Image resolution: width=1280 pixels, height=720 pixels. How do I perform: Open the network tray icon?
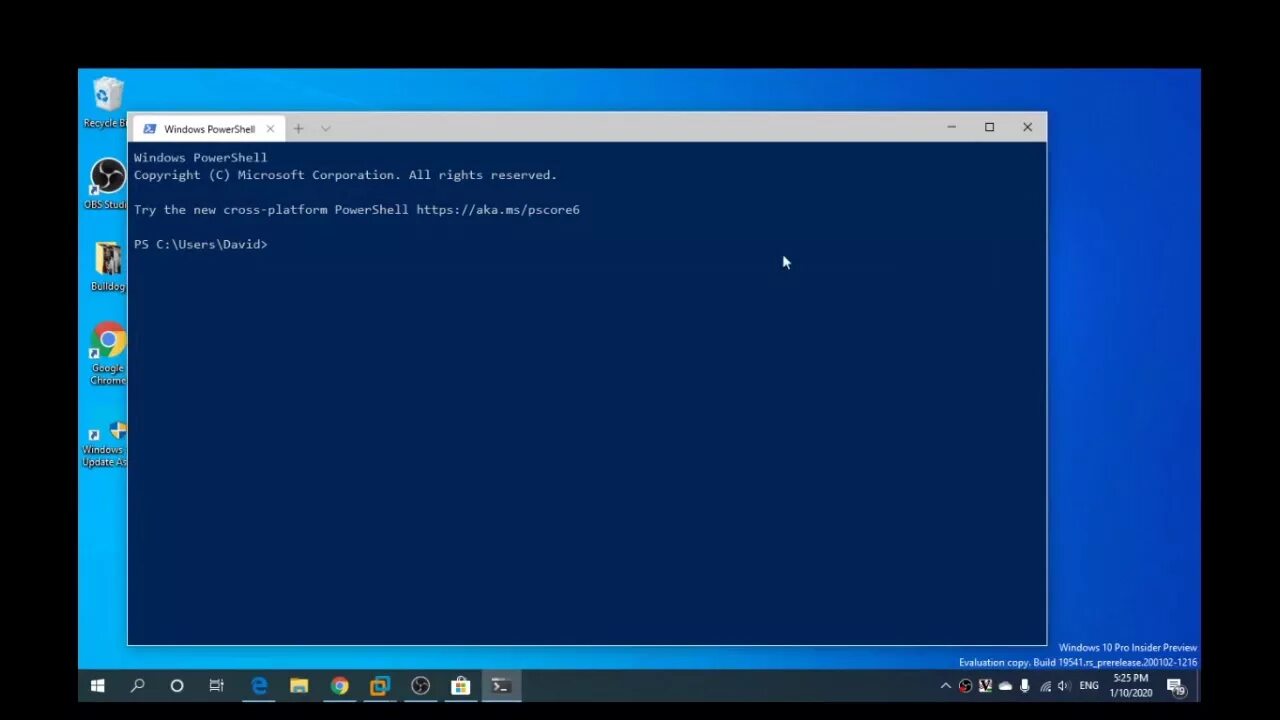[x=1045, y=686]
